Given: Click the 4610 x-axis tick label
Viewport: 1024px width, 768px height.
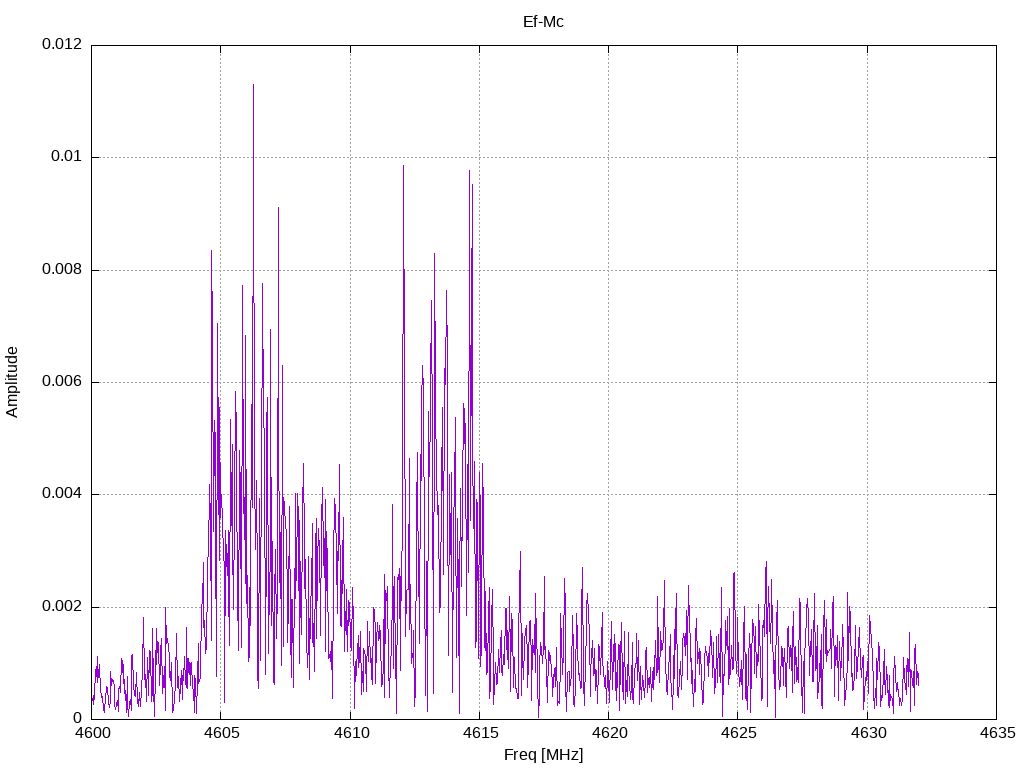Looking at the screenshot, I should (350, 733).
